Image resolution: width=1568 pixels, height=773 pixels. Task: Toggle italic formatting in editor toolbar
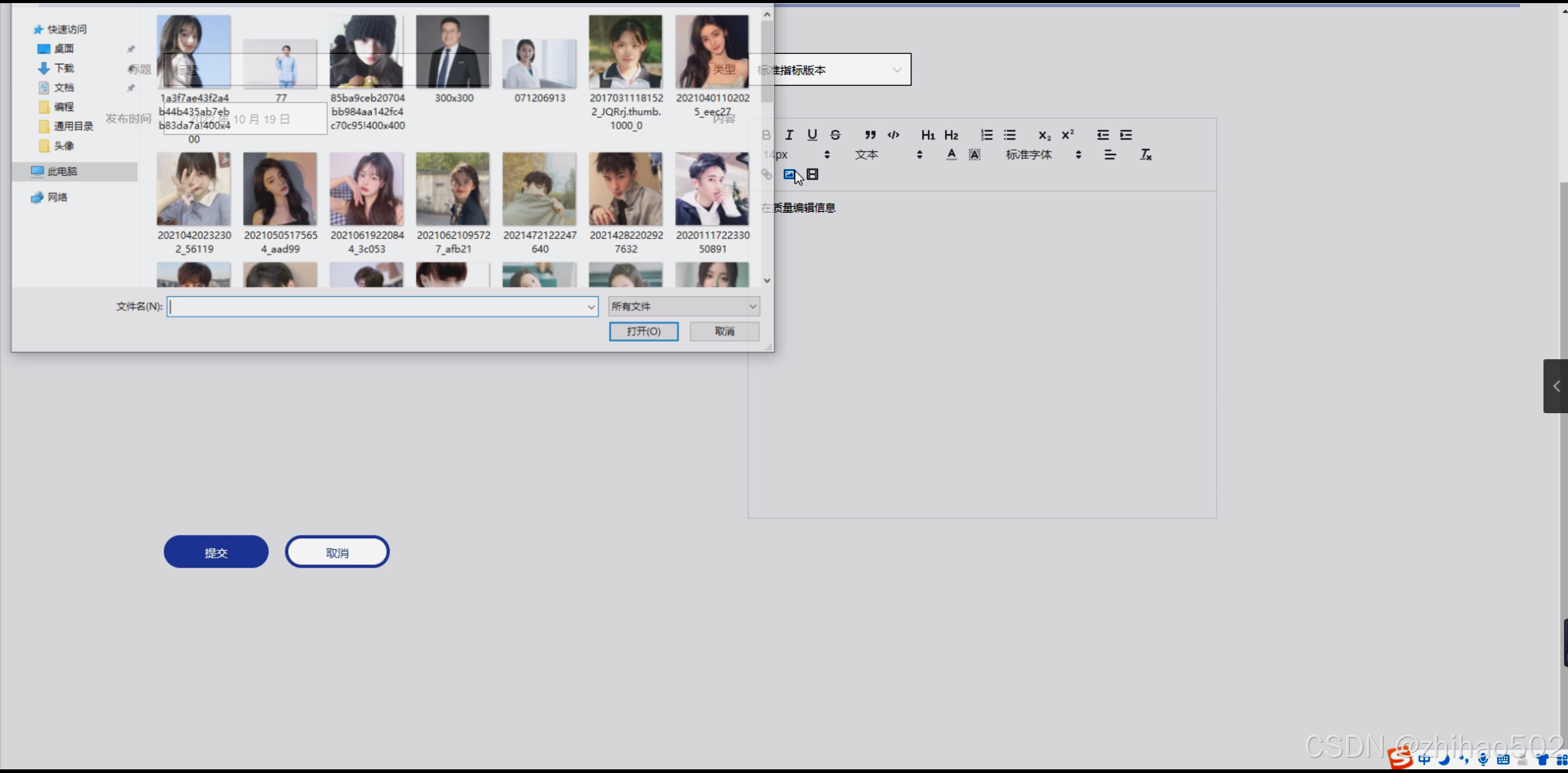[789, 135]
